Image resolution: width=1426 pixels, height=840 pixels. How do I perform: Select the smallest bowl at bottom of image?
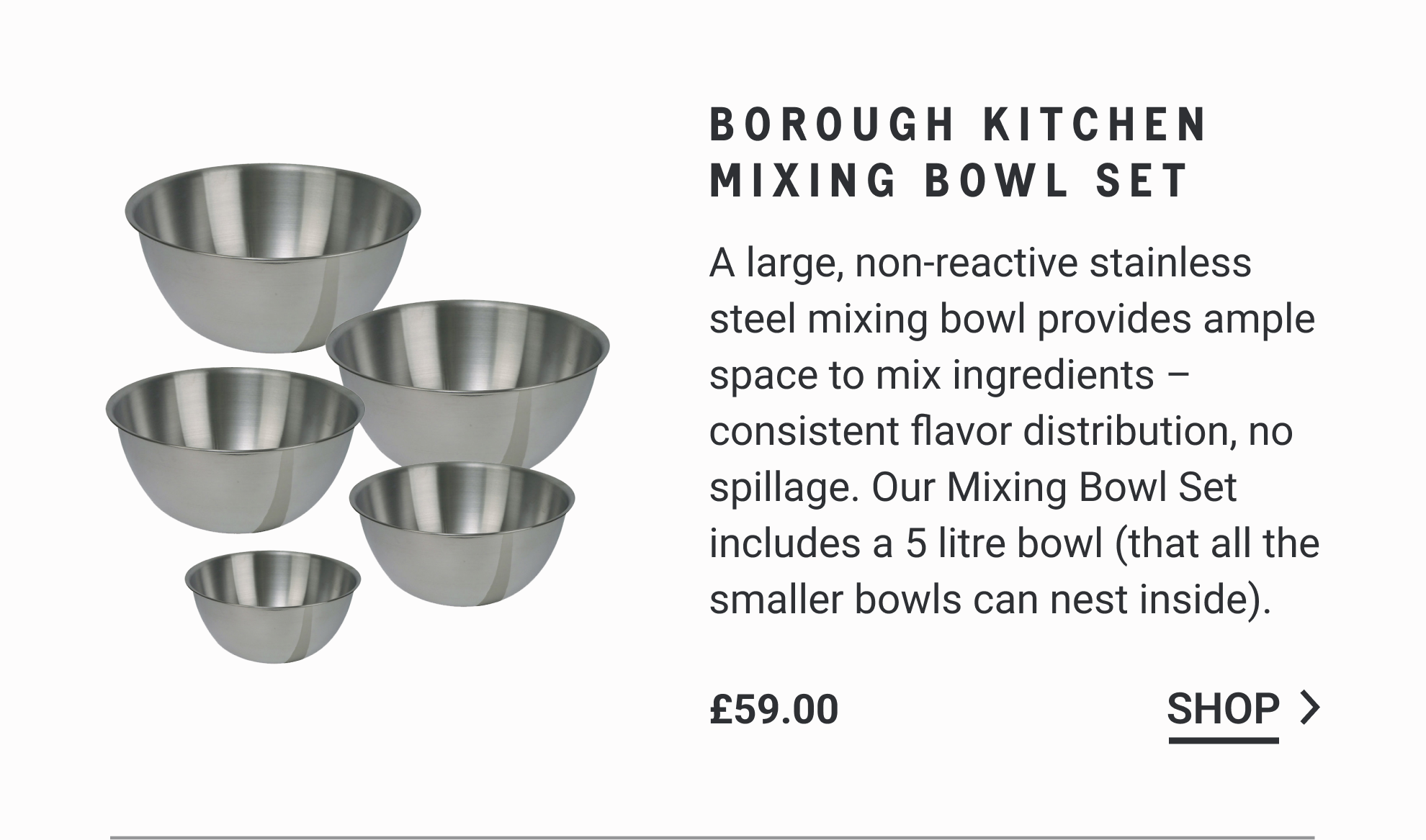coord(273,607)
